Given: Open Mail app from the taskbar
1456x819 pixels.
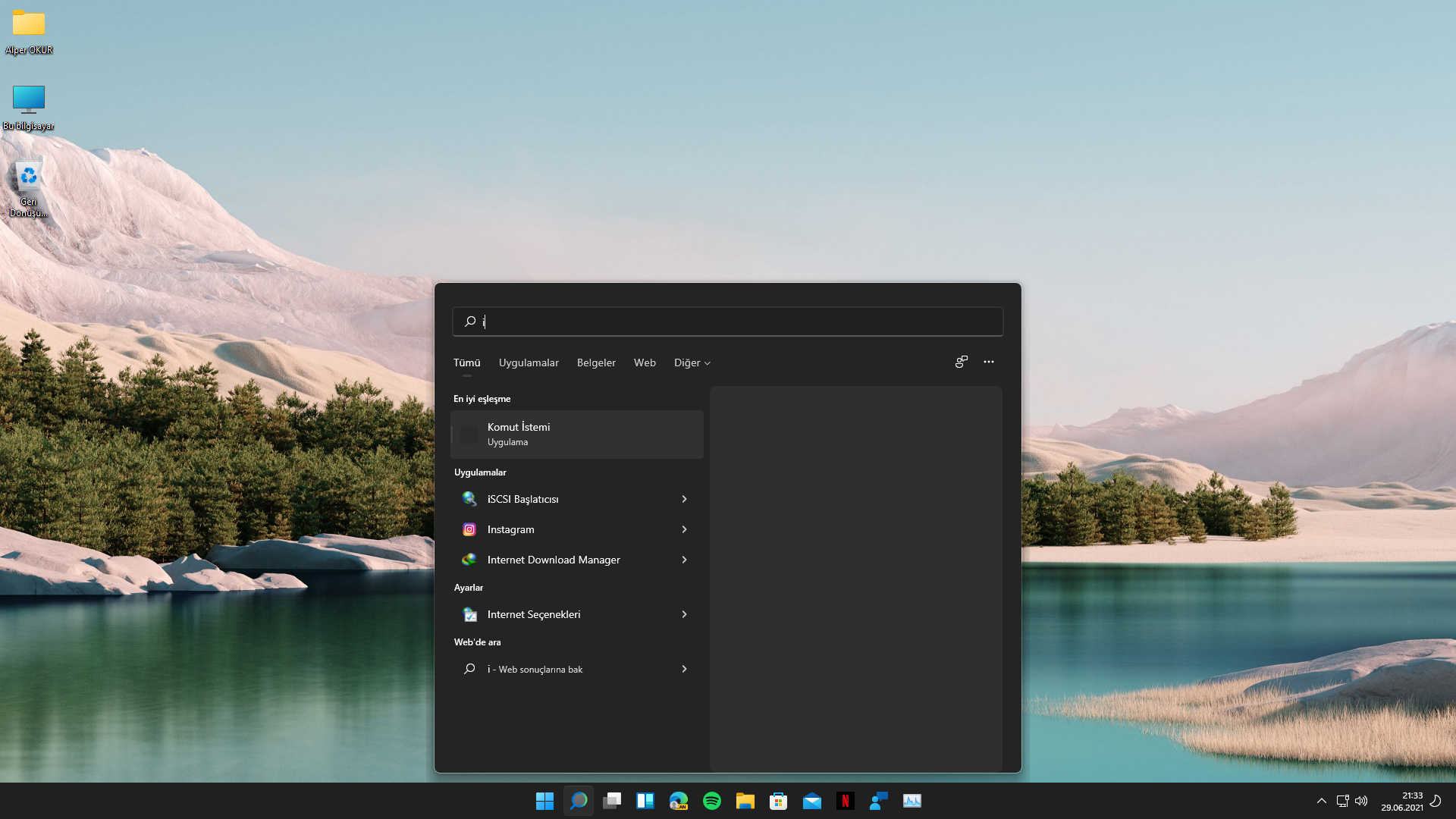Looking at the screenshot, I should coord(812,801).
